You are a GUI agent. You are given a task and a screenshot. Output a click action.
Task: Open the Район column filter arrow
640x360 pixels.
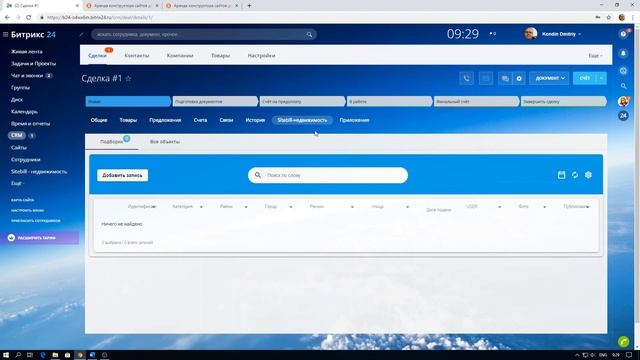(x=246, y=207)
